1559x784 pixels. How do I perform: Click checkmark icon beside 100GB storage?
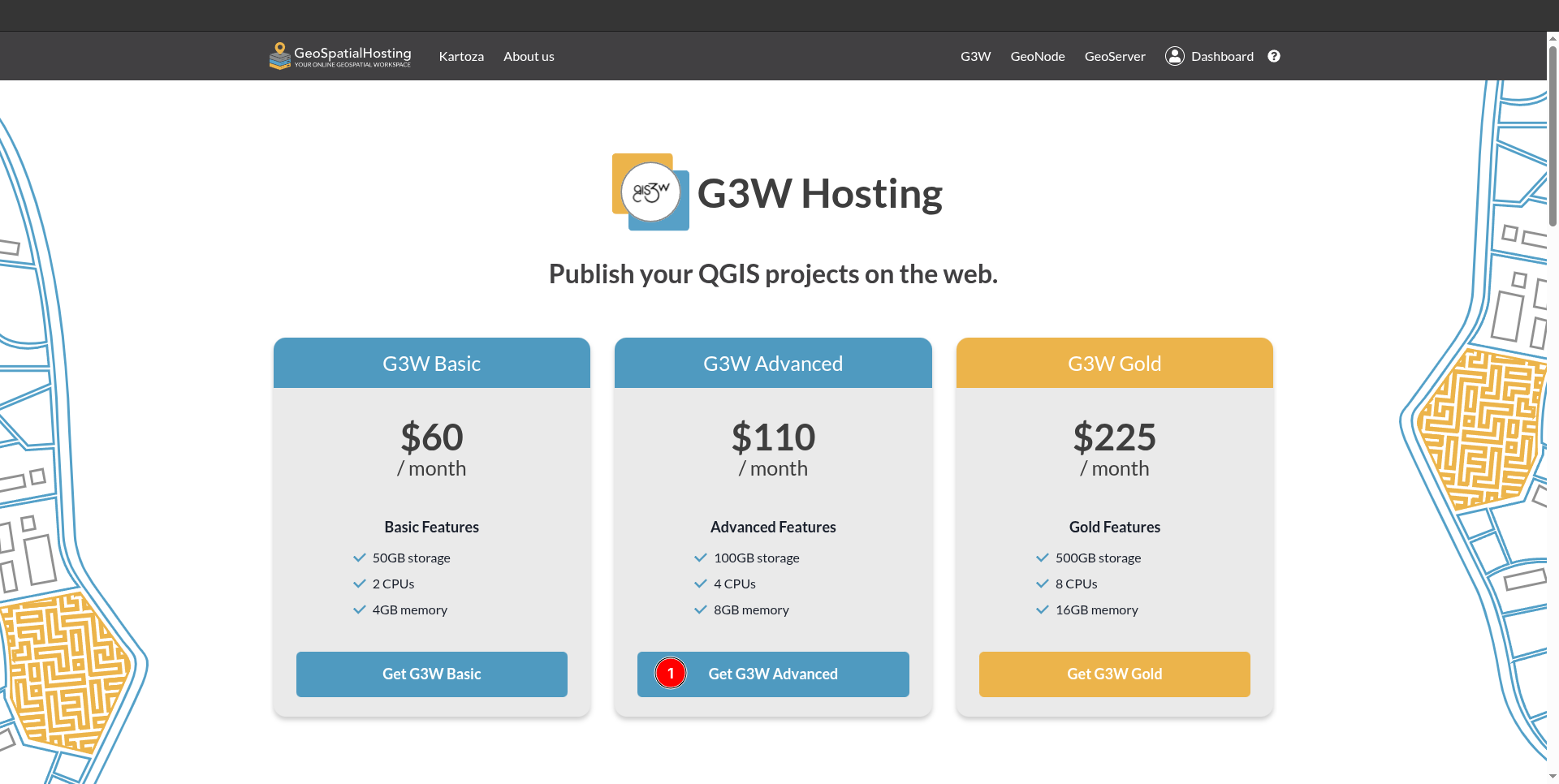[701, 558]
